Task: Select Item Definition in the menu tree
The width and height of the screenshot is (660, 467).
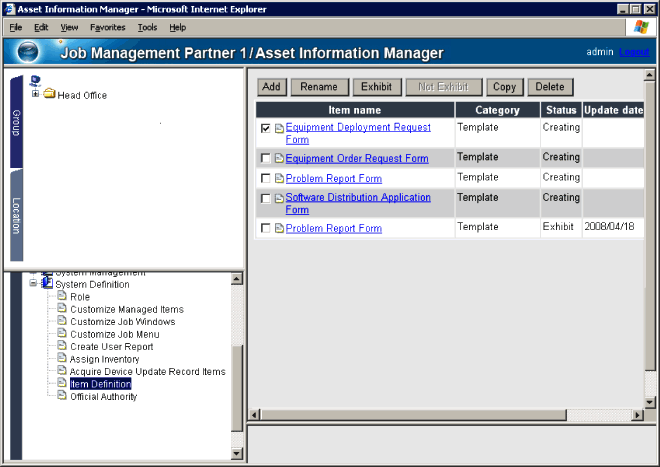Action: coord(101,384)
